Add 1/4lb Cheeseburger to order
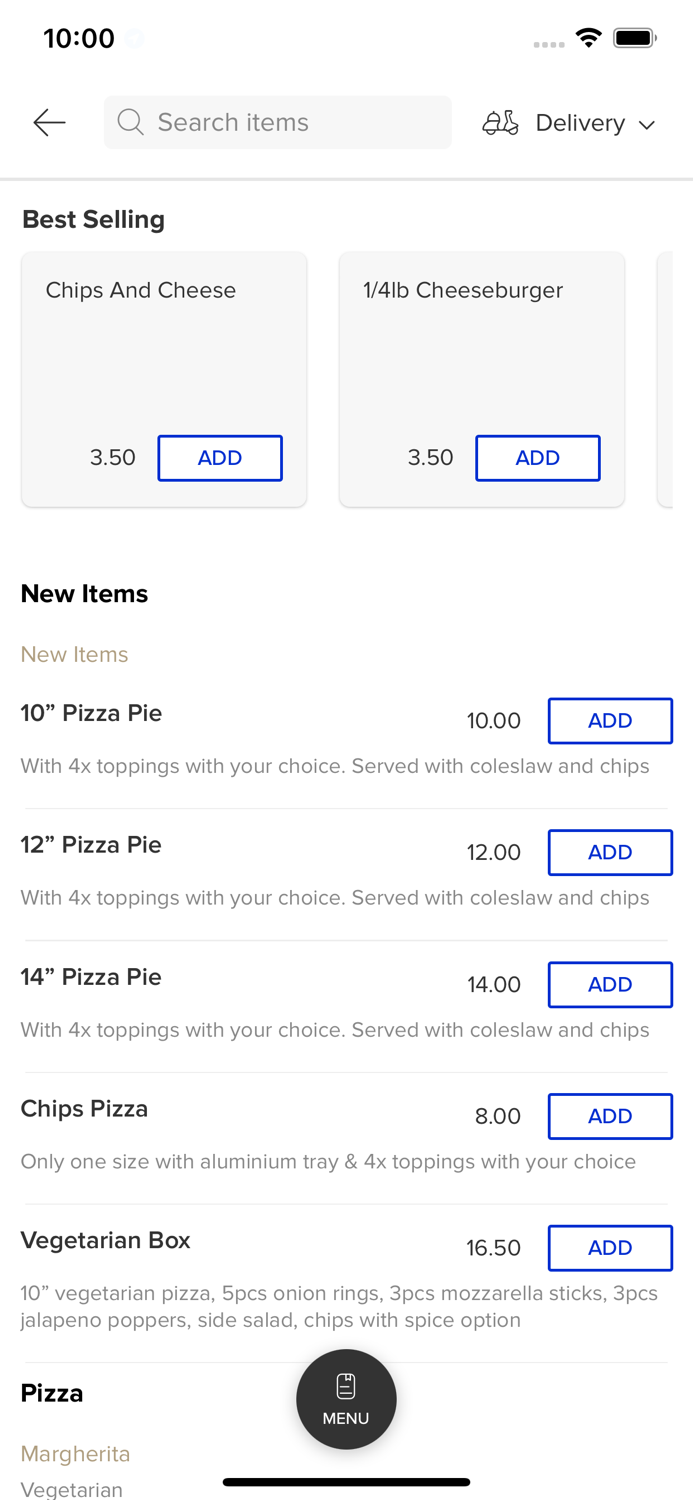 coord(537,458)
